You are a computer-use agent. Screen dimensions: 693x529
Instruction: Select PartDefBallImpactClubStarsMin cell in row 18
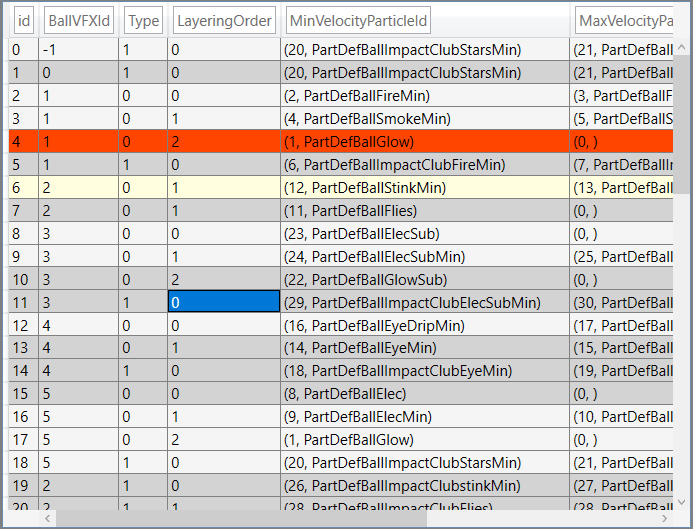tap(425, 462)
